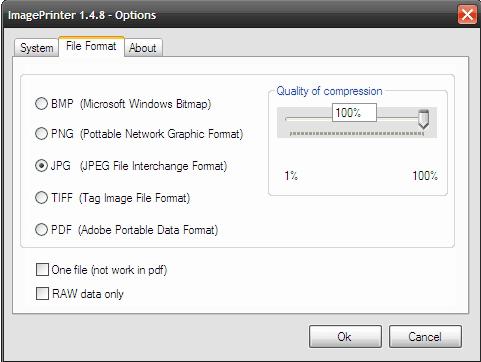
Task: Tick the RAW data only checkbox
Action: tap(42, 294)
